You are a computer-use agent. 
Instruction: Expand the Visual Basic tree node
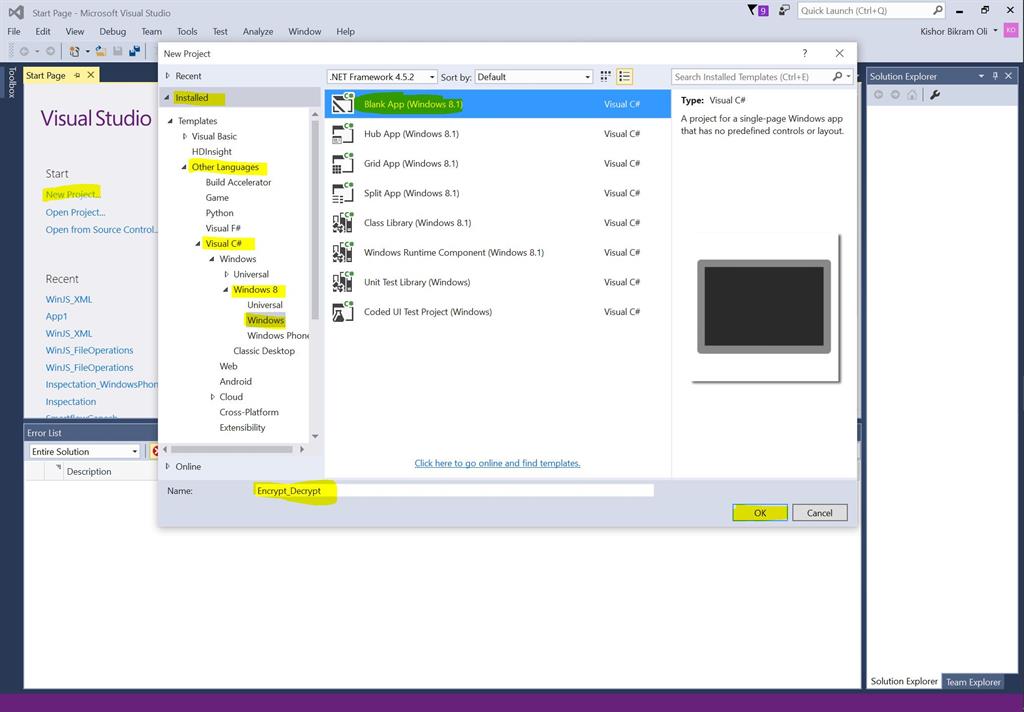pos(185,136)
